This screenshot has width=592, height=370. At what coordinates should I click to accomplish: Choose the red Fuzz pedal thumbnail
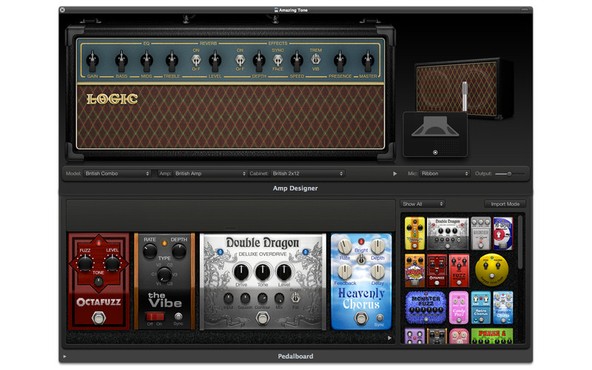coord(459,270)
